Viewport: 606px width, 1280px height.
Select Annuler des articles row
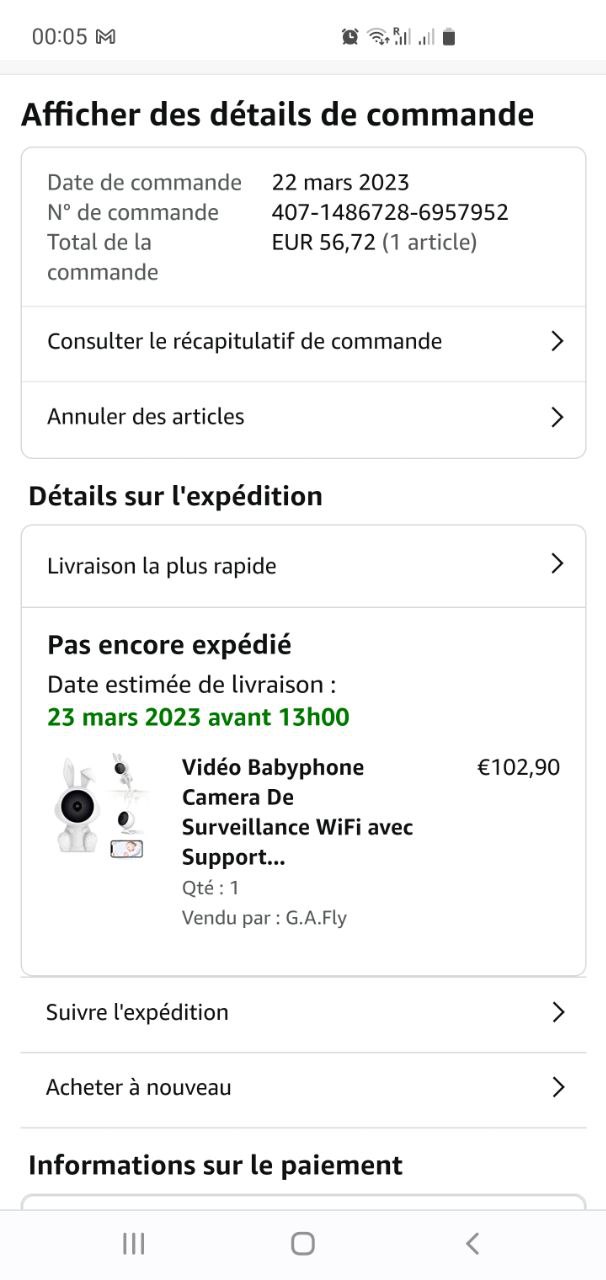(x=146, y=417)
